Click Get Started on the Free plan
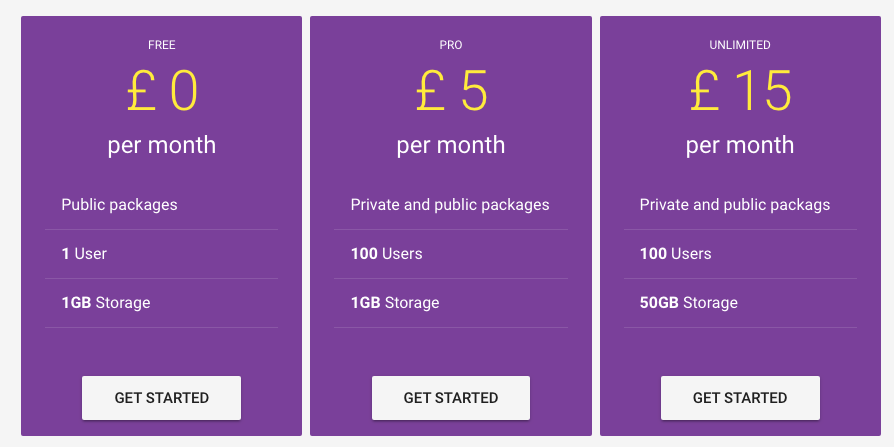Image resolution: width=894 pixels, height=447 pixels. [x=161, y=398]
